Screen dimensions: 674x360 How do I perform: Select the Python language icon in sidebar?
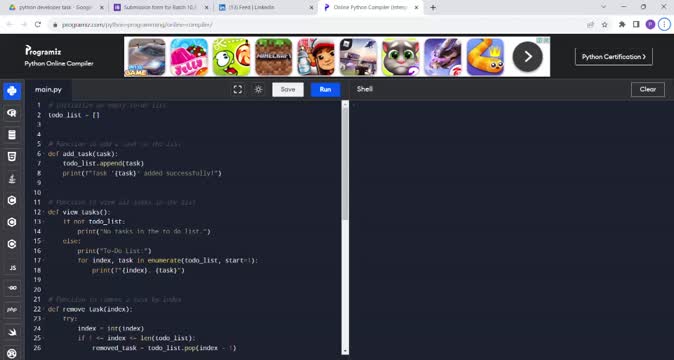12,91
